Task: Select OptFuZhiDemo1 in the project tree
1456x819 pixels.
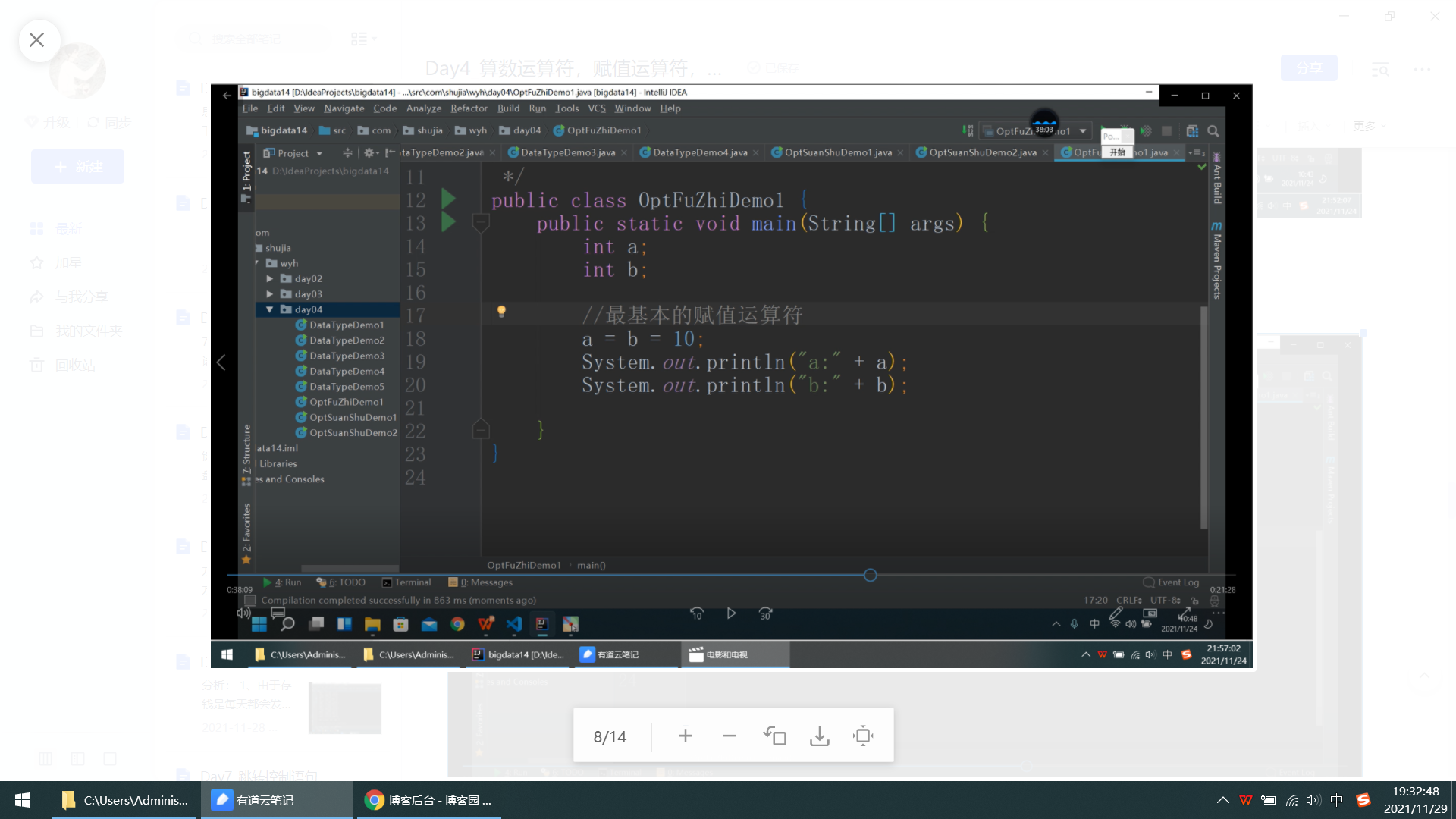Action: tap(346, 402)
